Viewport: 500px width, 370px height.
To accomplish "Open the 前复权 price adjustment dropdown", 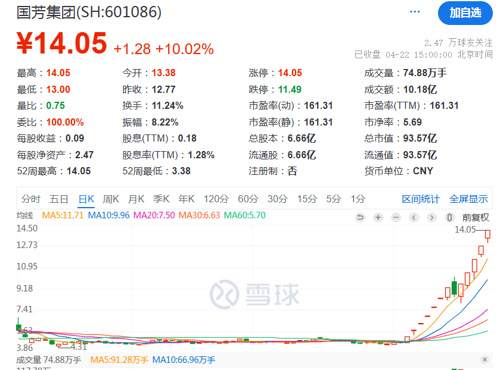I will click(475, 218).
